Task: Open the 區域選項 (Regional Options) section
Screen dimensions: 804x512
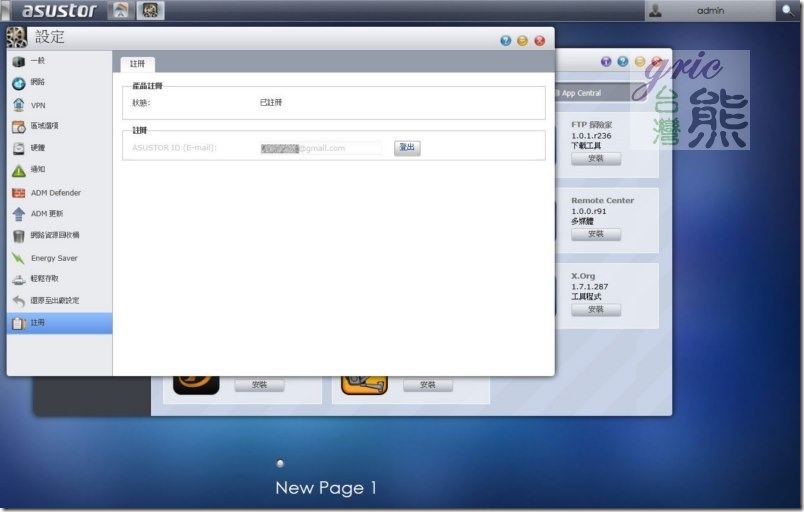Action: click(x=59, y=126)
